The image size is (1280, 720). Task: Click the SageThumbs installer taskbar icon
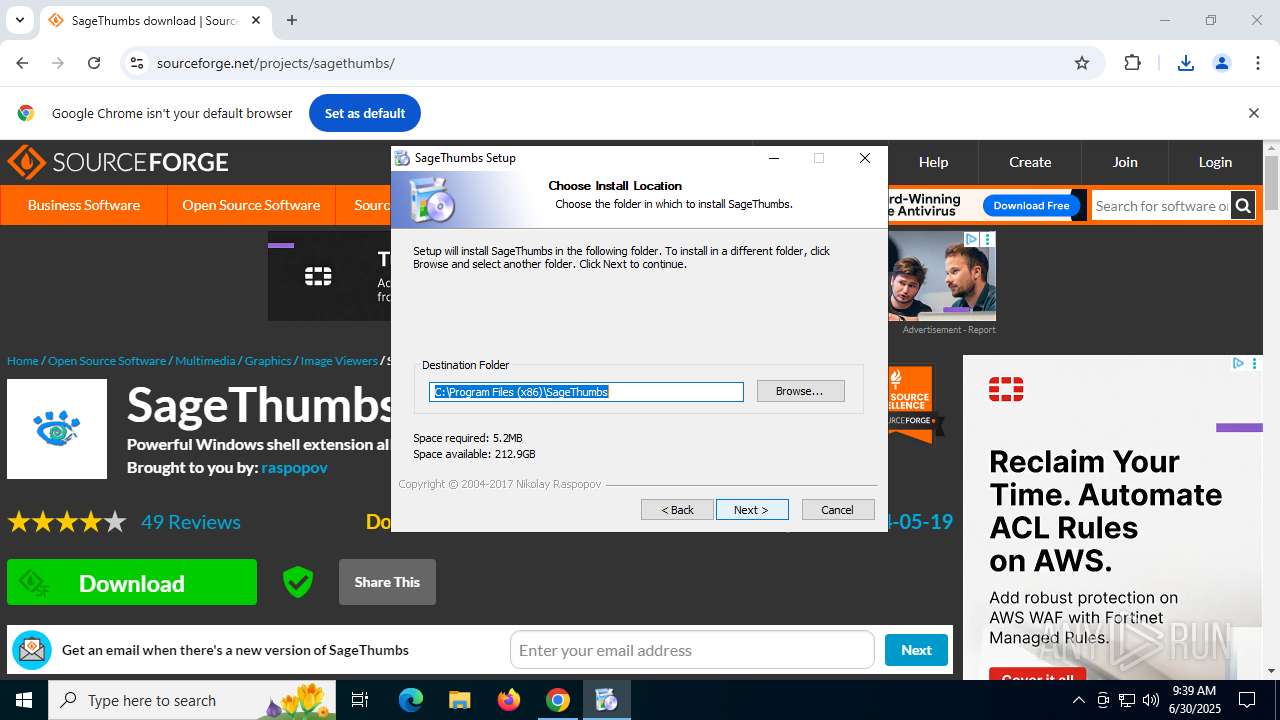click(607, 700)
